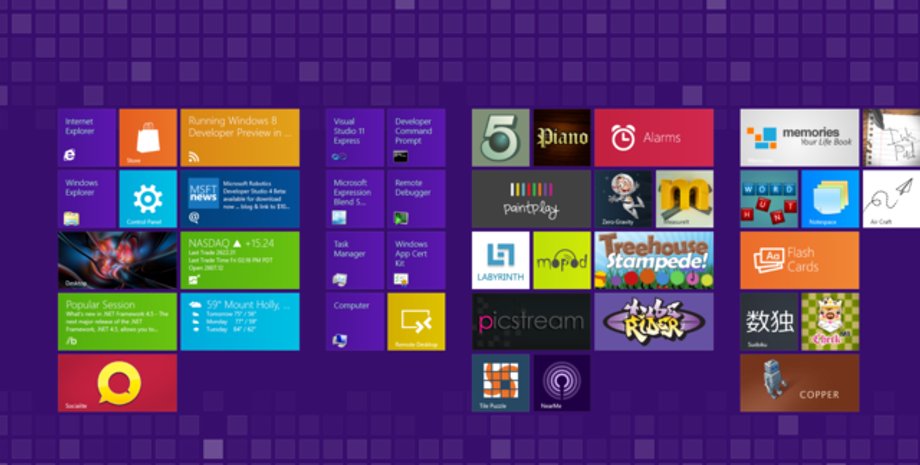920x465 pixels.
Task: Launch the Store app tile
Action: click(147, 138)
